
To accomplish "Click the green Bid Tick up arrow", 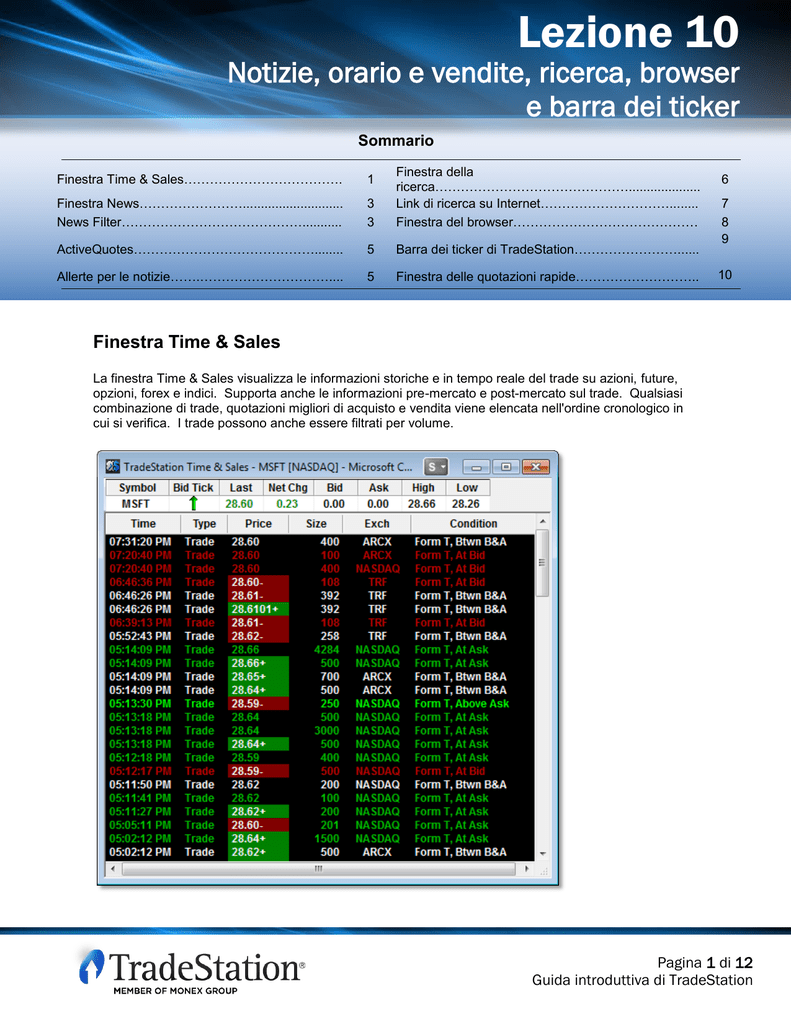I will pos(193,504).
